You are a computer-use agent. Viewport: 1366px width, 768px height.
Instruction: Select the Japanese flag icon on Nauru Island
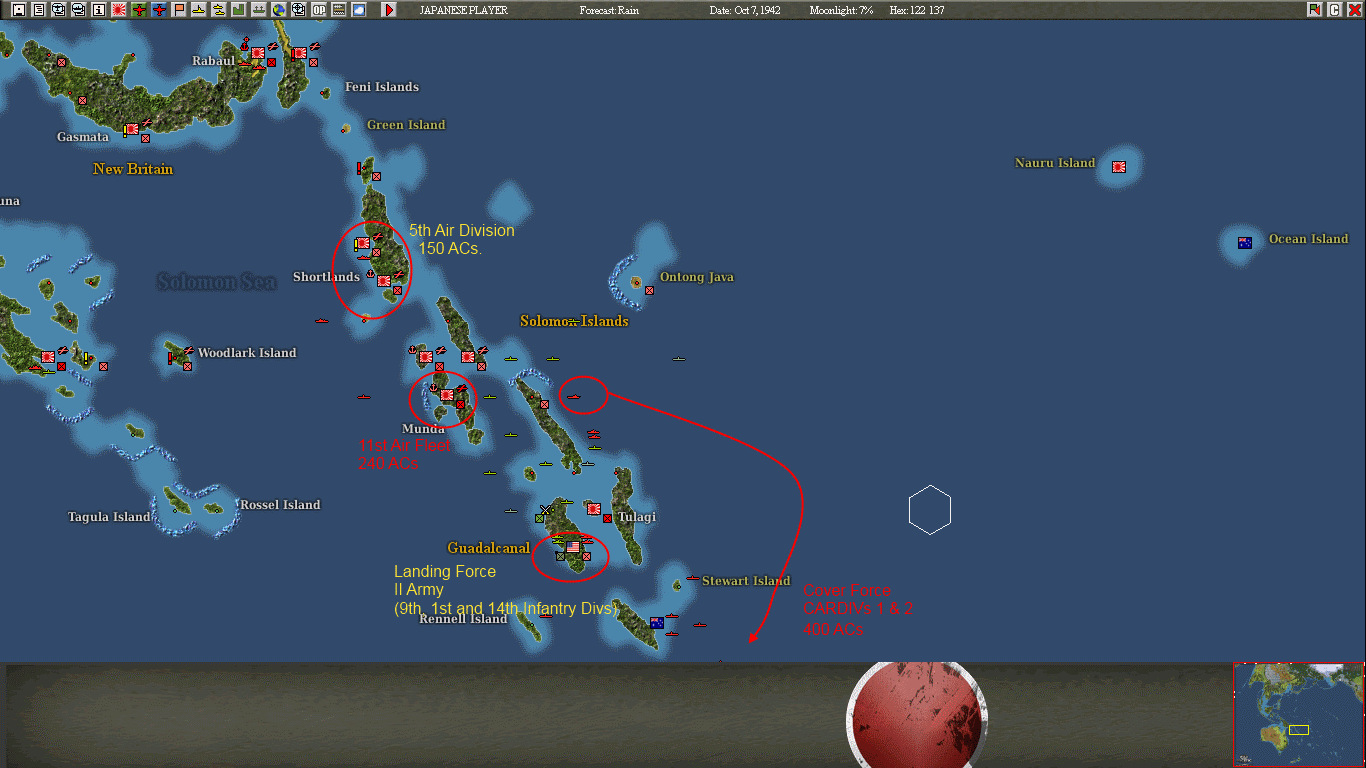1119,167
